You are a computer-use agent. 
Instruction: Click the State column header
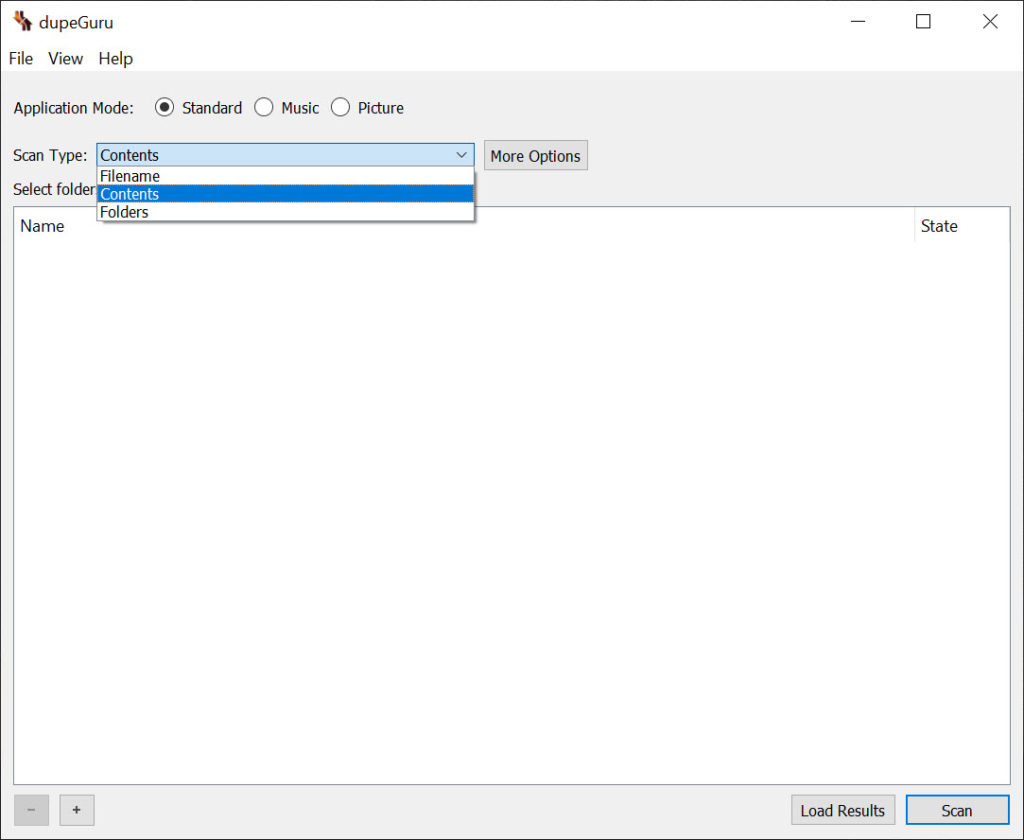click(x=962, y=226)
